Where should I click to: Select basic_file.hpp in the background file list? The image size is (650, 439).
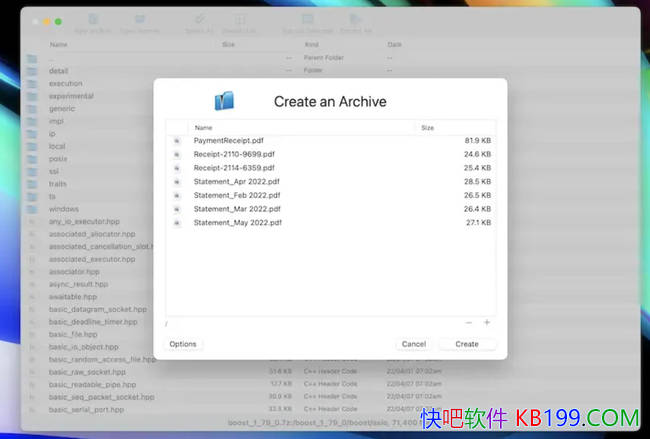pyautogui.click(x=72, y=334)
